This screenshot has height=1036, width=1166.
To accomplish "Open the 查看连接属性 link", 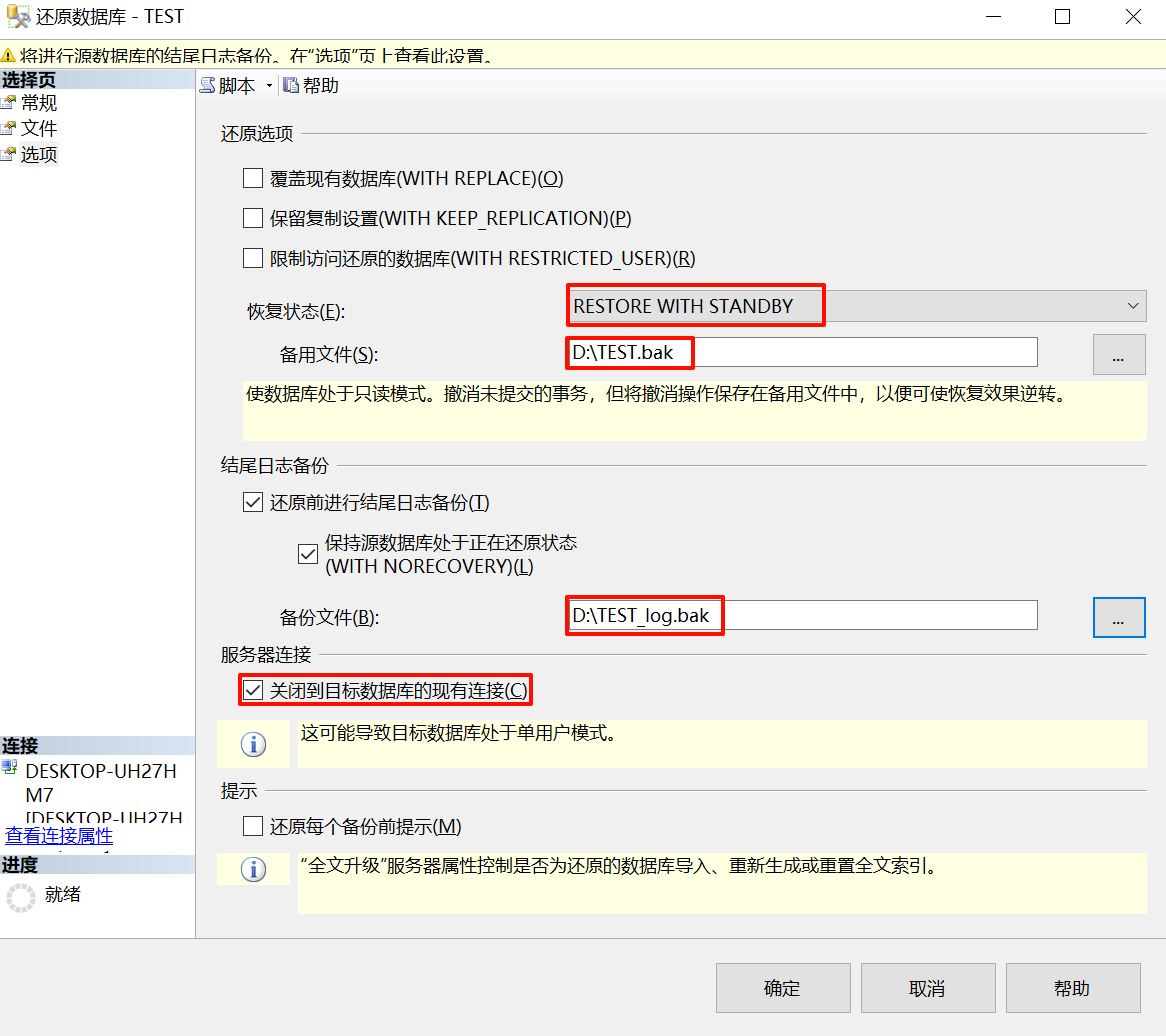I will [59, 836].
